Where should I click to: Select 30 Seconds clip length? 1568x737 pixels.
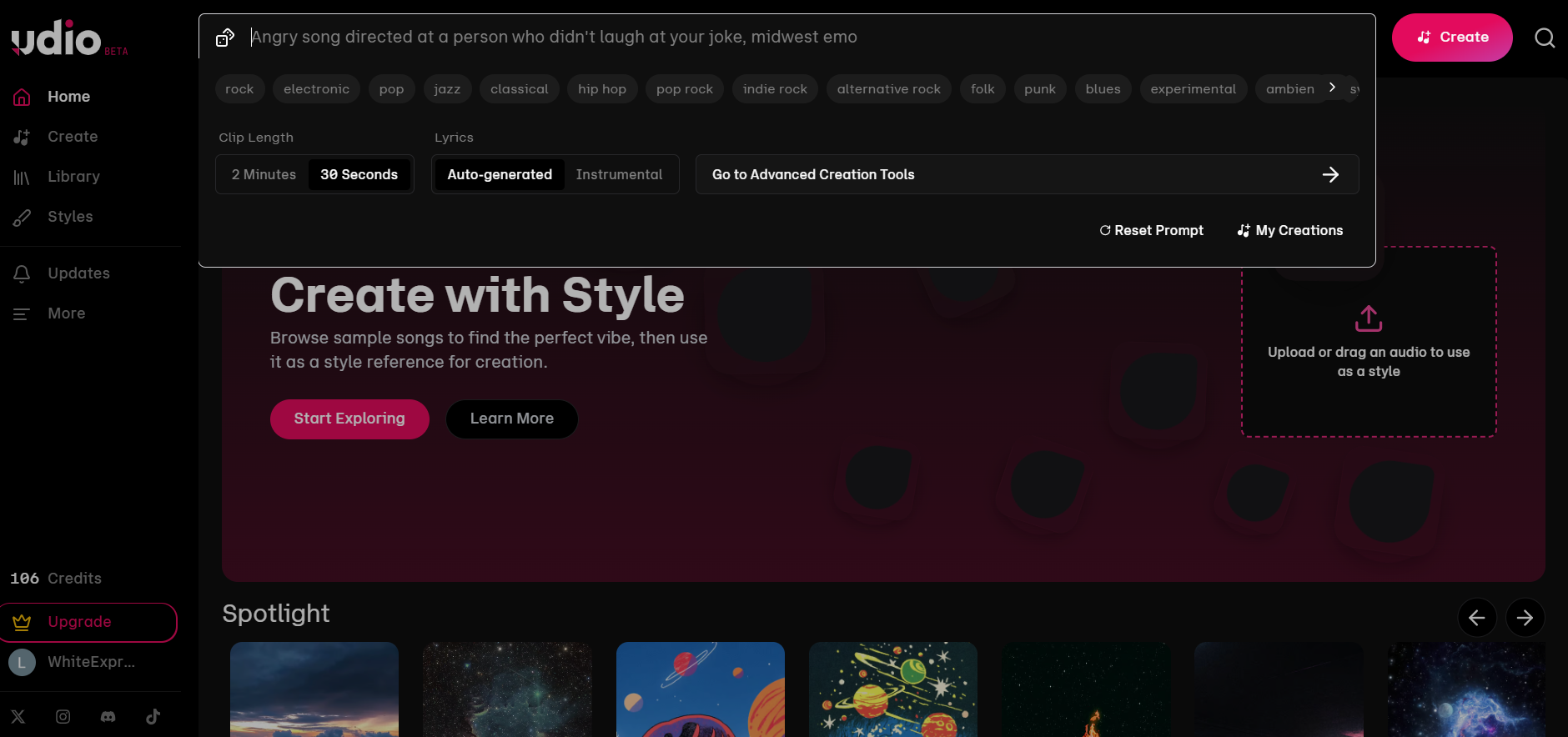[x=359, y=174]
